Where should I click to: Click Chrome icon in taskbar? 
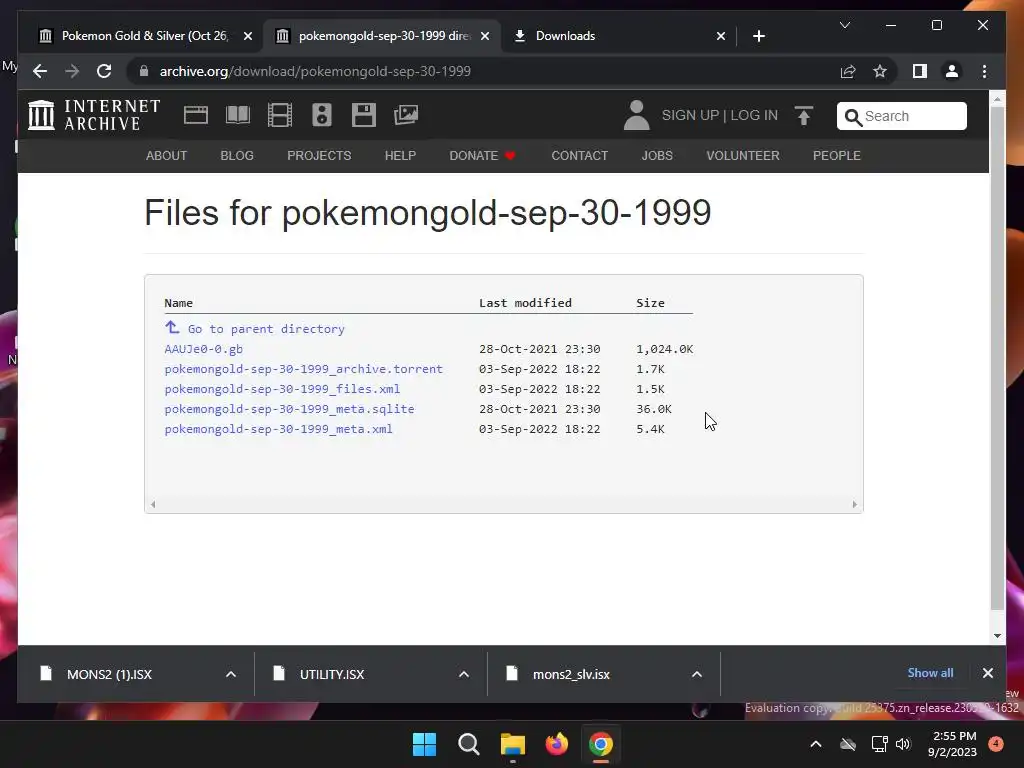pos(601,744)
